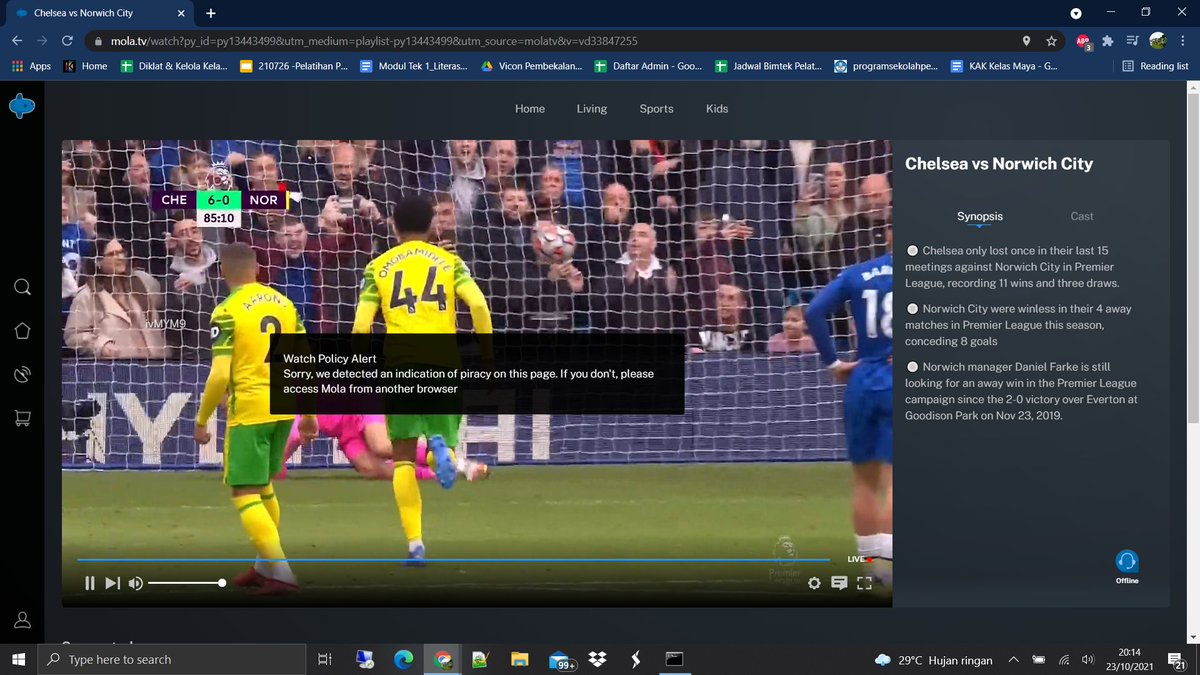Open Living section in Mola navigation
Viewport: 1200px width, 675px height.
click(592, 109)
